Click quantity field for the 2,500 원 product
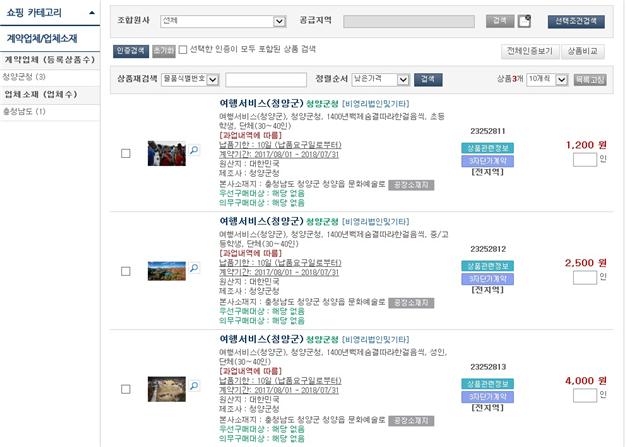626x447 pixels. [x=585, y=277]
